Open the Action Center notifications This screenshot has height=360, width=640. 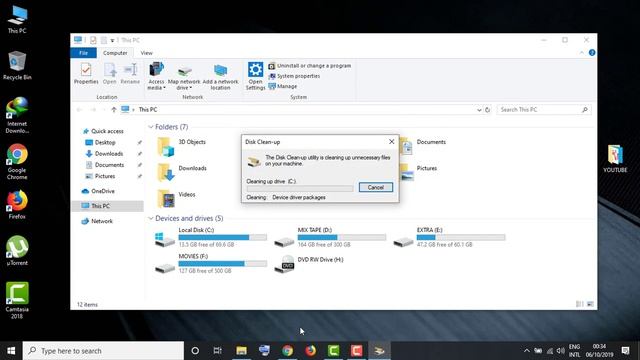(625, 351)
